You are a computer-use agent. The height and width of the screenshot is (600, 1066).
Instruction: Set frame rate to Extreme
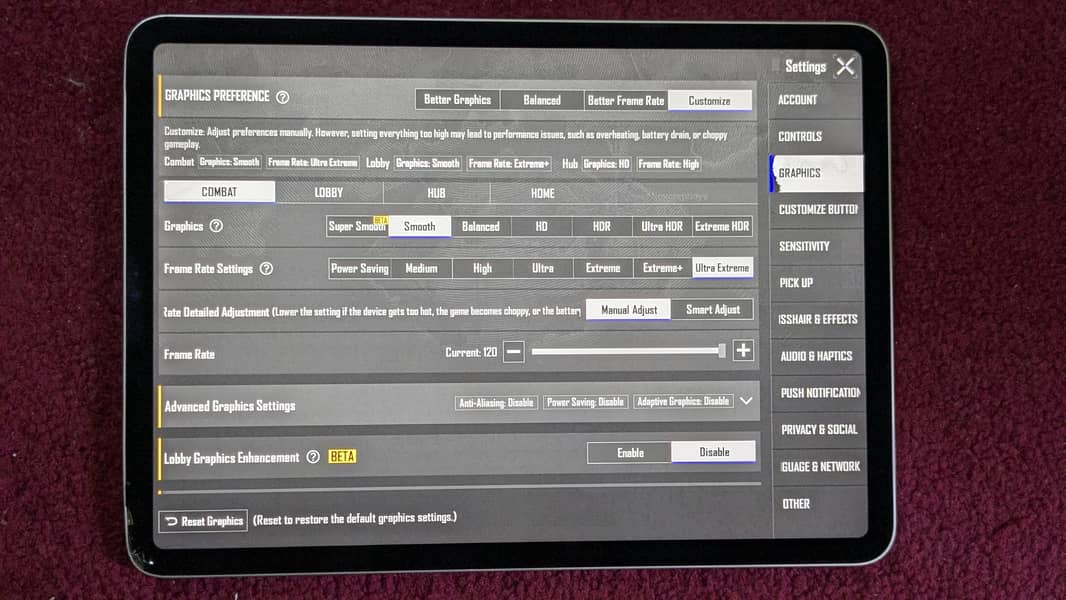click(603, 268)
